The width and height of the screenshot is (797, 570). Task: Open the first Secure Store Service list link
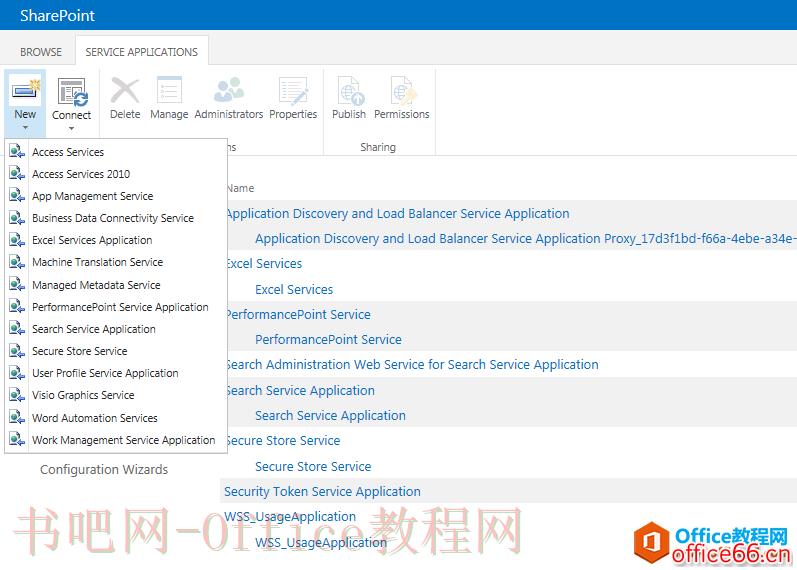tap(284, 440)
